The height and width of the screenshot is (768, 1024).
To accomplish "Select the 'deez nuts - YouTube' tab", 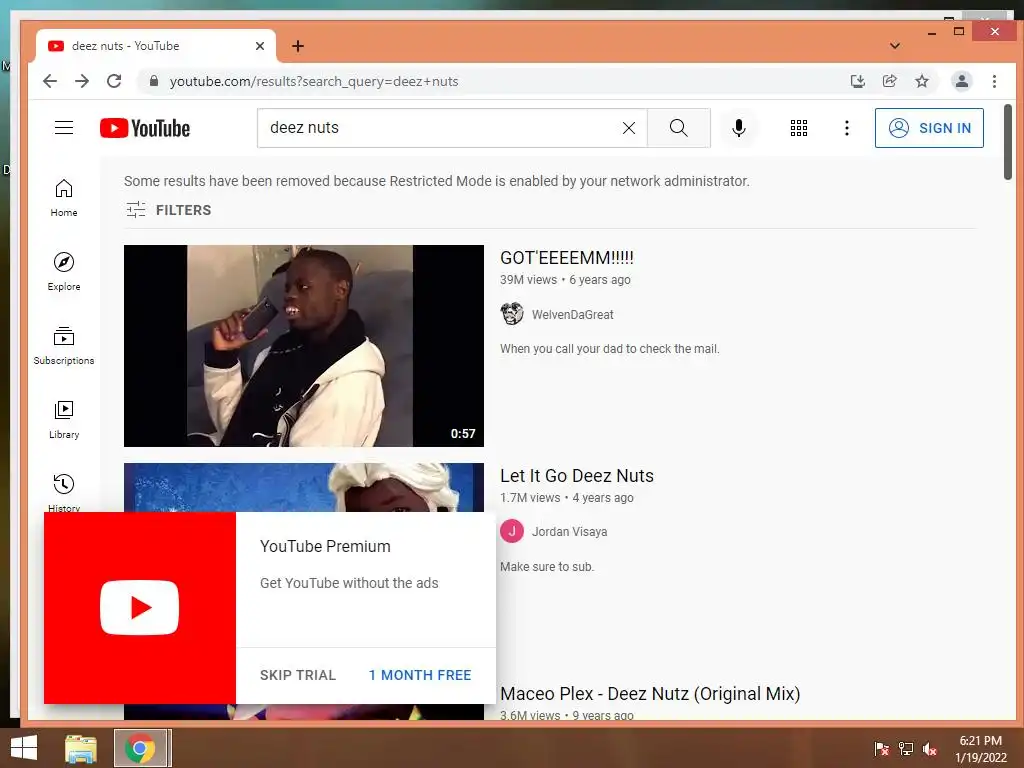I will [155, 46].
